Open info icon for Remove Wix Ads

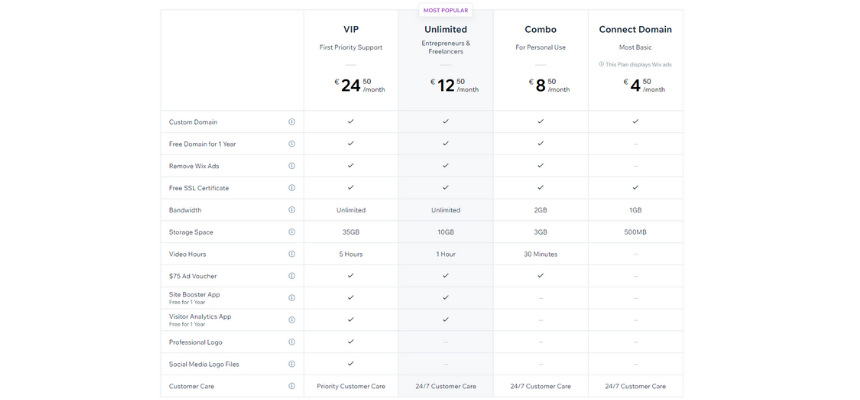292,166
